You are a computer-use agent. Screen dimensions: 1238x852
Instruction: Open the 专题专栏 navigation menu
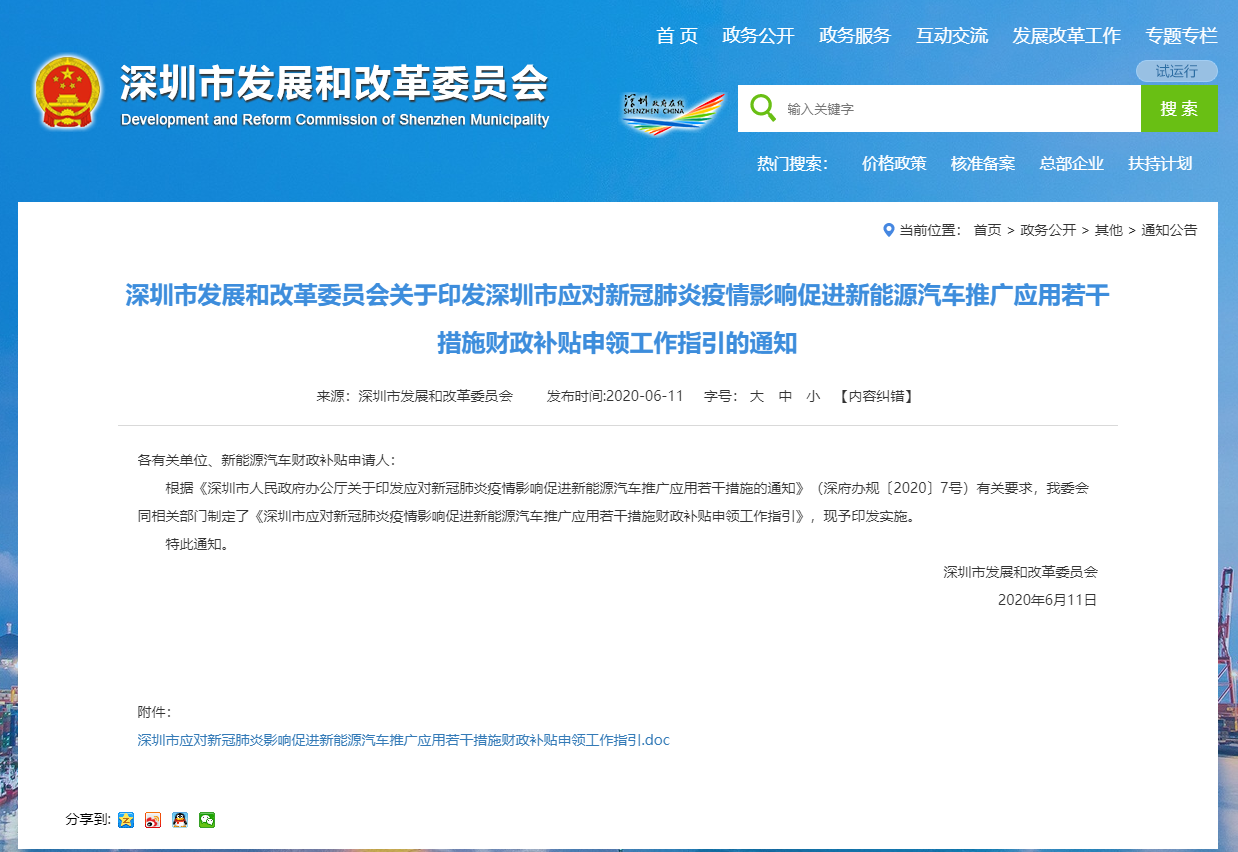(x=1181, y=36)
